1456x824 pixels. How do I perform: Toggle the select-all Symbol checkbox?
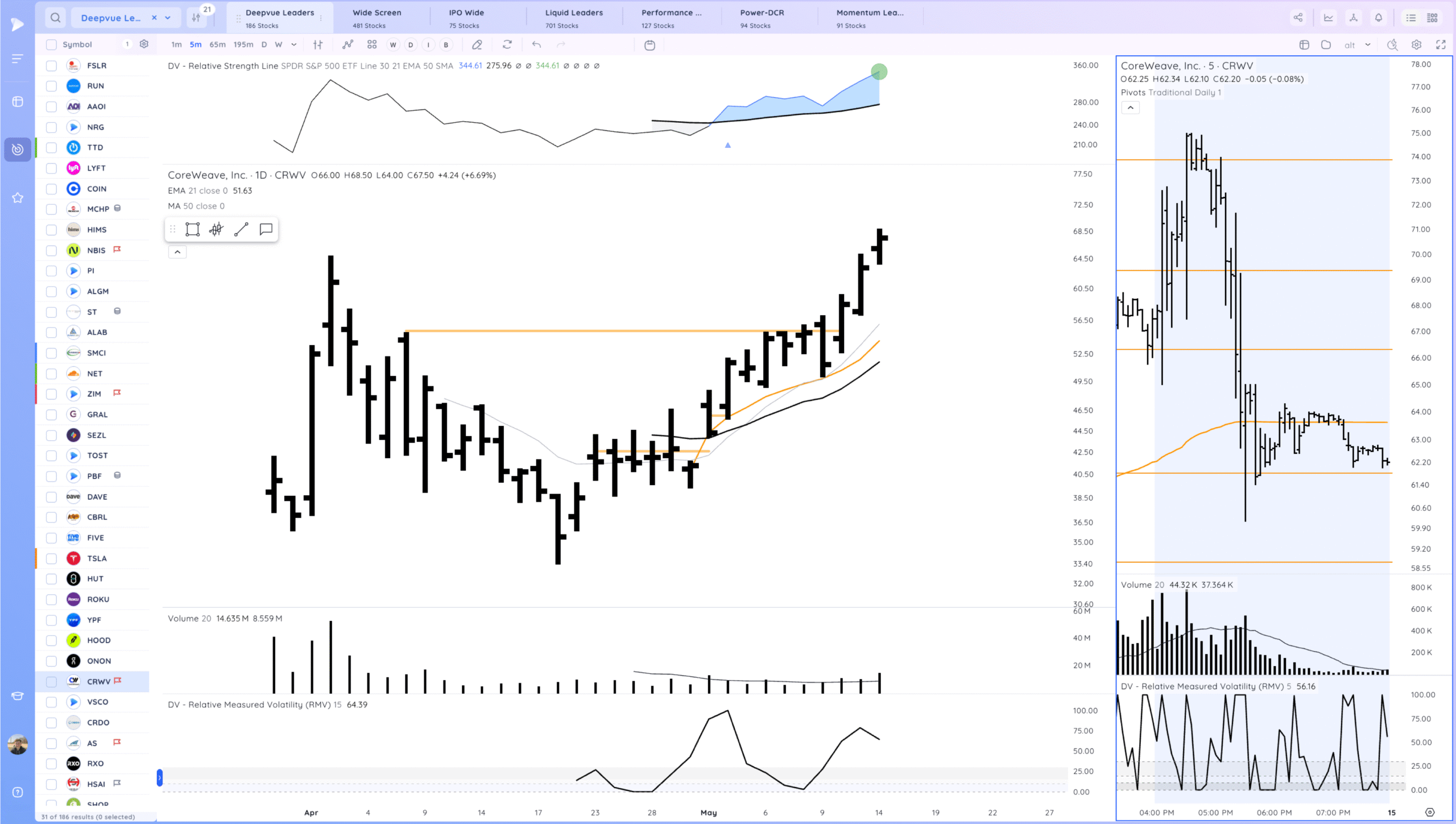[51, 44]
